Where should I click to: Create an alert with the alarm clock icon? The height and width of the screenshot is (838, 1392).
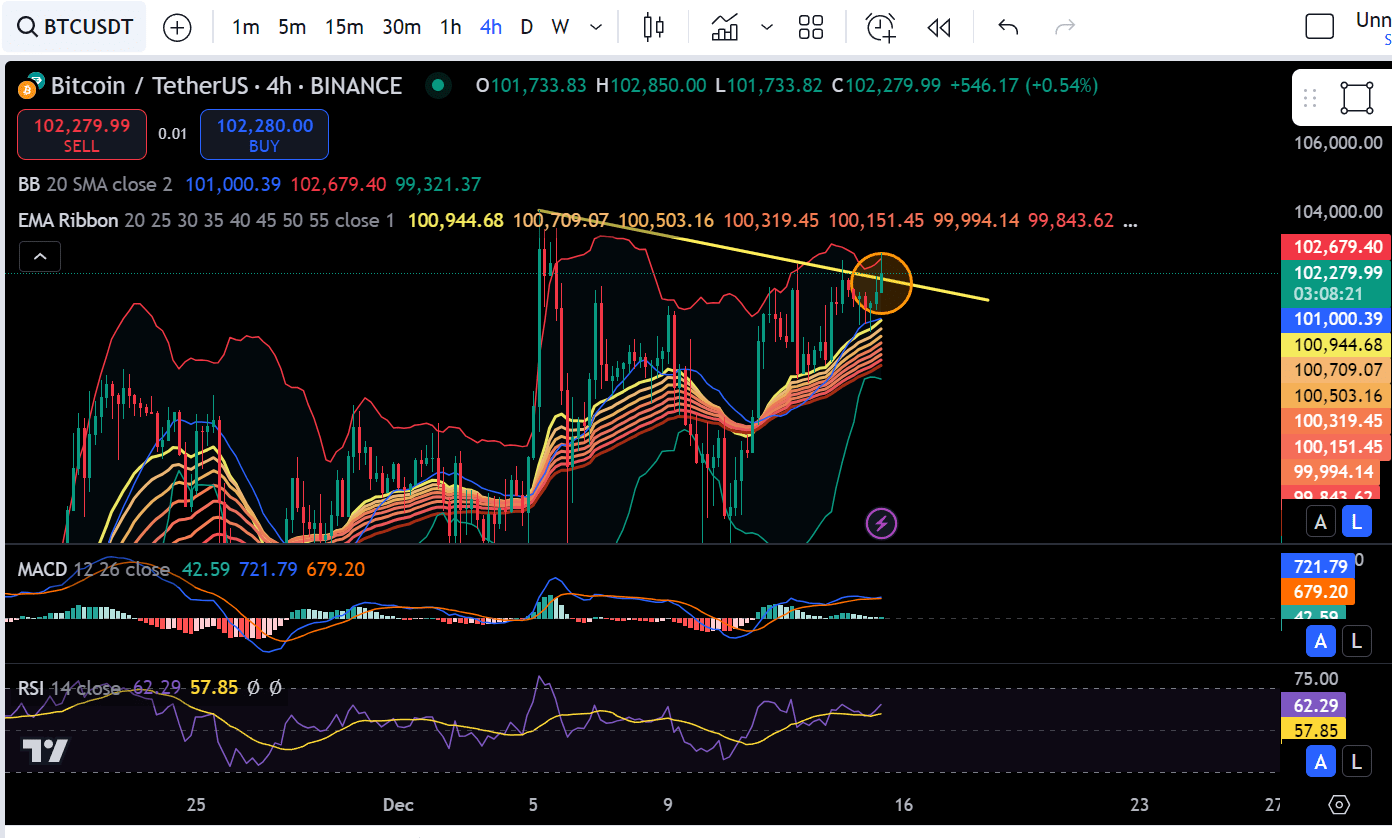coord(881,27)
